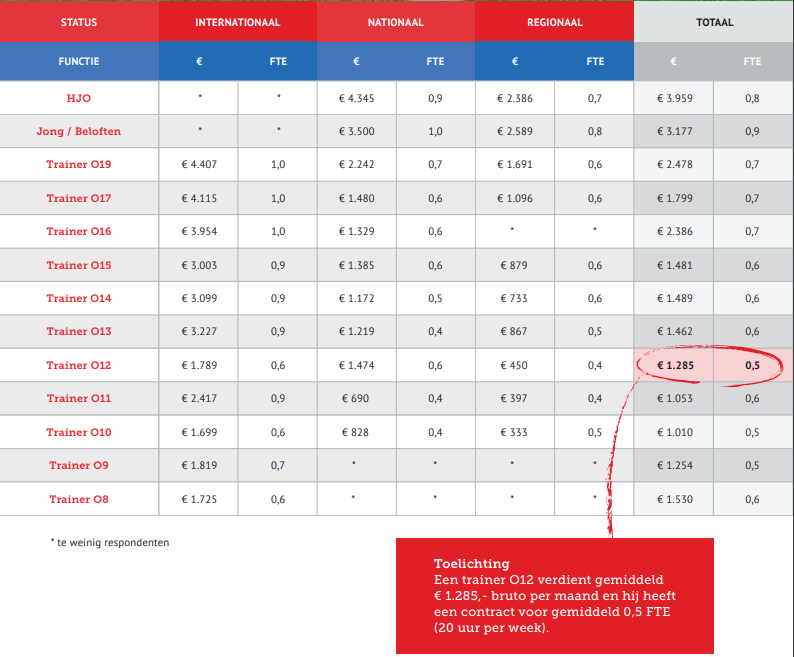Click the € 4.407 Trainer O19 cell

(x=199, y=164)
